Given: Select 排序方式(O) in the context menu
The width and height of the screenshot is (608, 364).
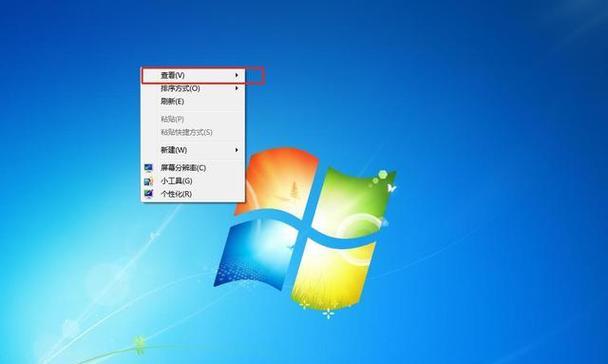Looking at the screenshot, I should 193,88.
